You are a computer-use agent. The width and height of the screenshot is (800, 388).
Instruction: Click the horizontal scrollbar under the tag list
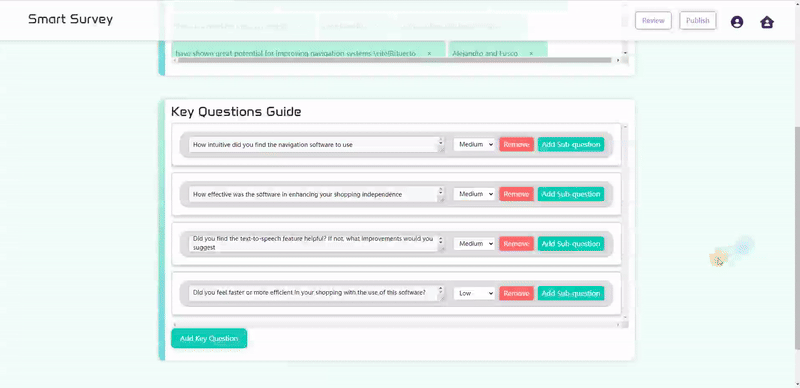click(393, 60)
